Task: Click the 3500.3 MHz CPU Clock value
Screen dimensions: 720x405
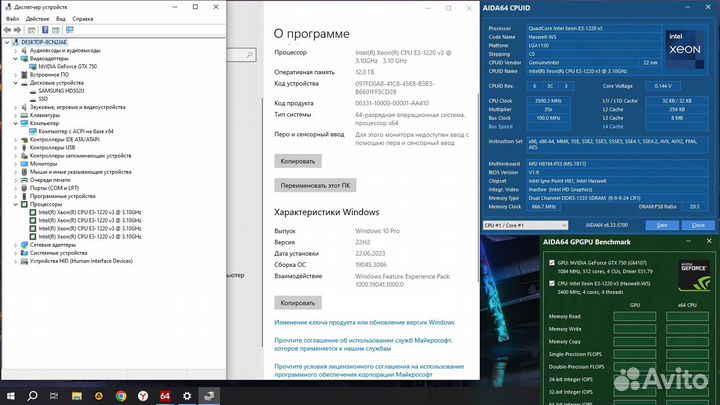Action: coord(548,101)
